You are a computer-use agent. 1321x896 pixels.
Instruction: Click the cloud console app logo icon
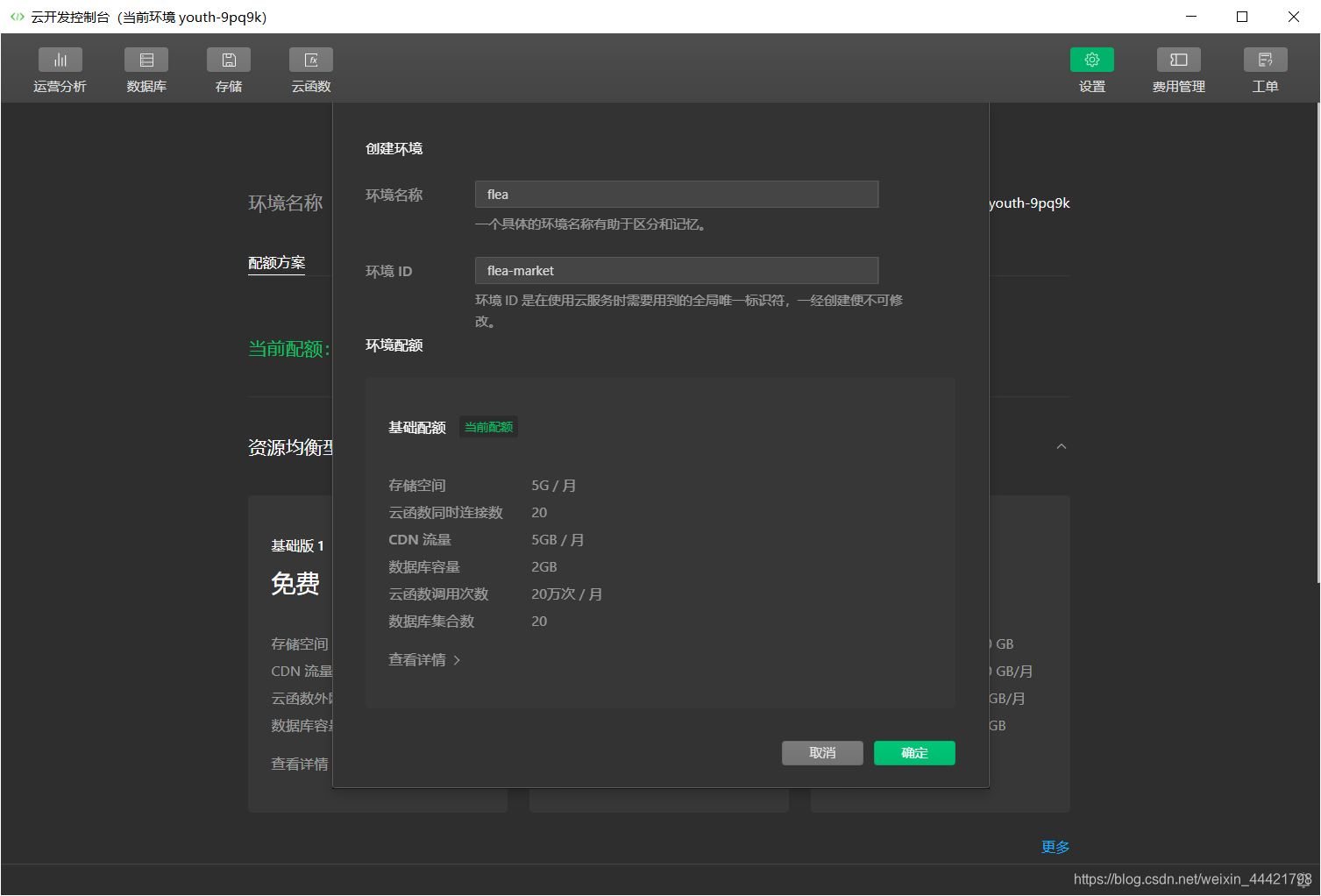(x=17, y=17)
